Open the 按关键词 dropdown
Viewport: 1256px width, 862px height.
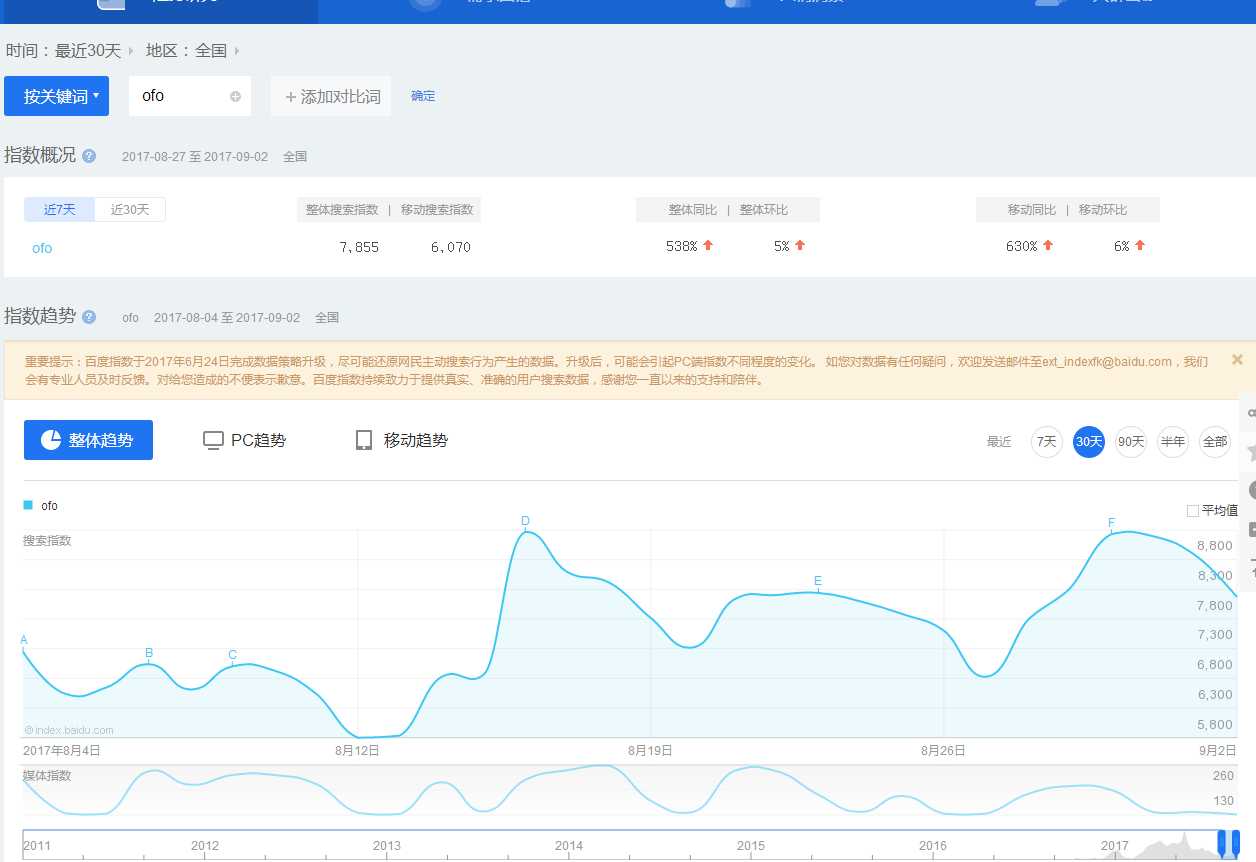tap(56, 96)
